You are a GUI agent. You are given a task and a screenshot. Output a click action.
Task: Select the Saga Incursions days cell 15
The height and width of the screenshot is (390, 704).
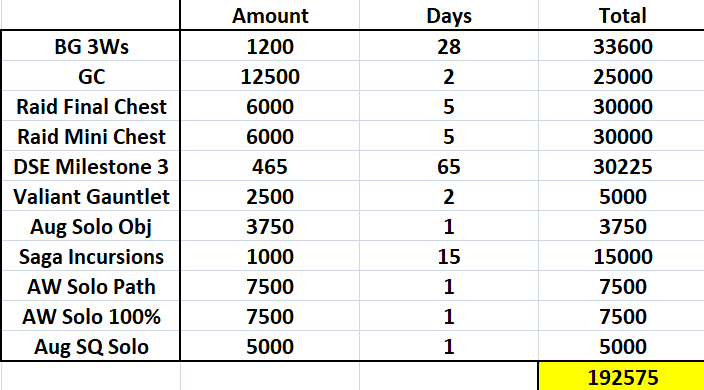click(449, 256)
